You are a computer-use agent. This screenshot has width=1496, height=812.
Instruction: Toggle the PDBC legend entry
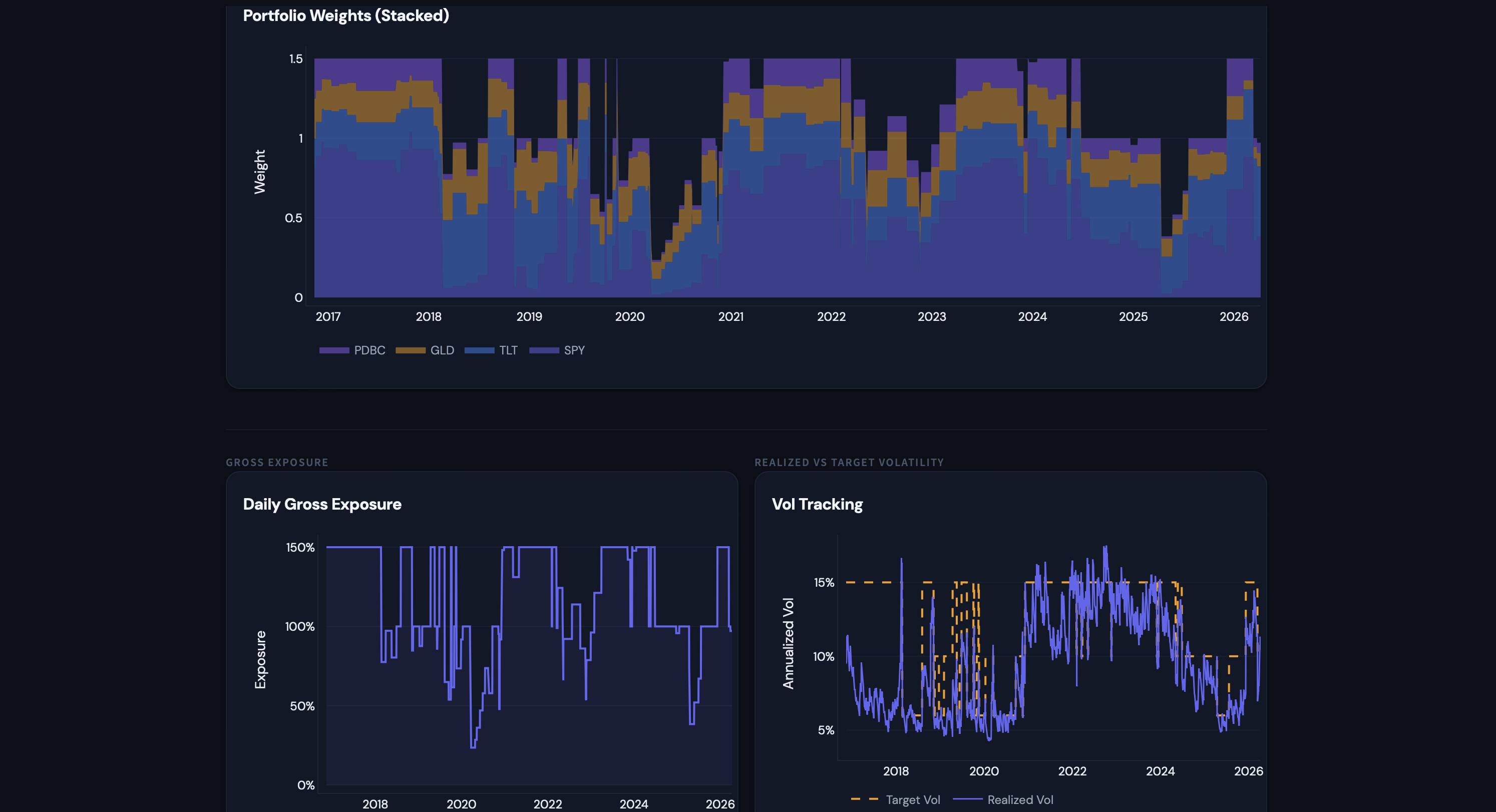pyautogui.click(x=369, y=350)
